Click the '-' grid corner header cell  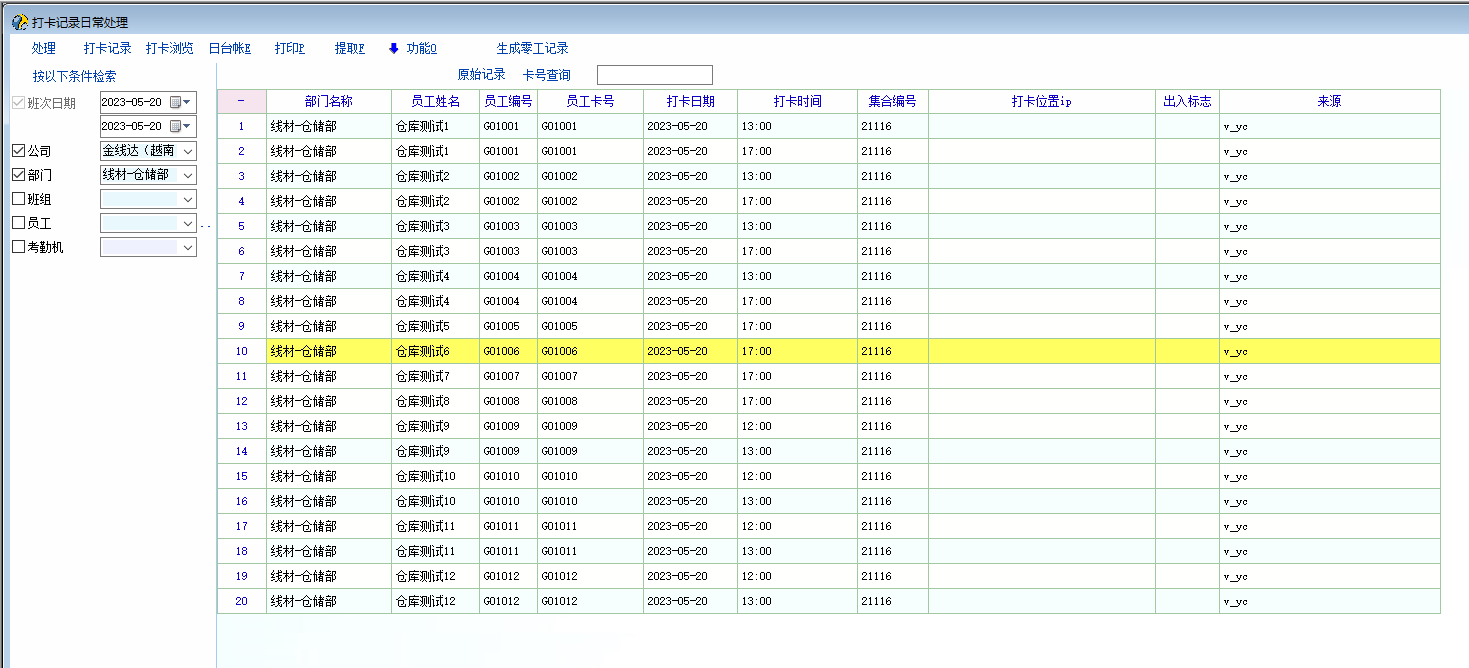(x=241, y=101)
